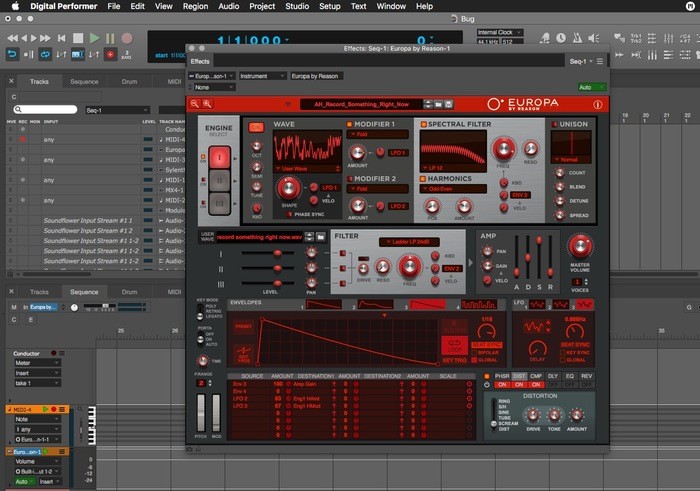Select Engine II button
The height and width of the screenshot is (491, 700).
pos(219,180)
